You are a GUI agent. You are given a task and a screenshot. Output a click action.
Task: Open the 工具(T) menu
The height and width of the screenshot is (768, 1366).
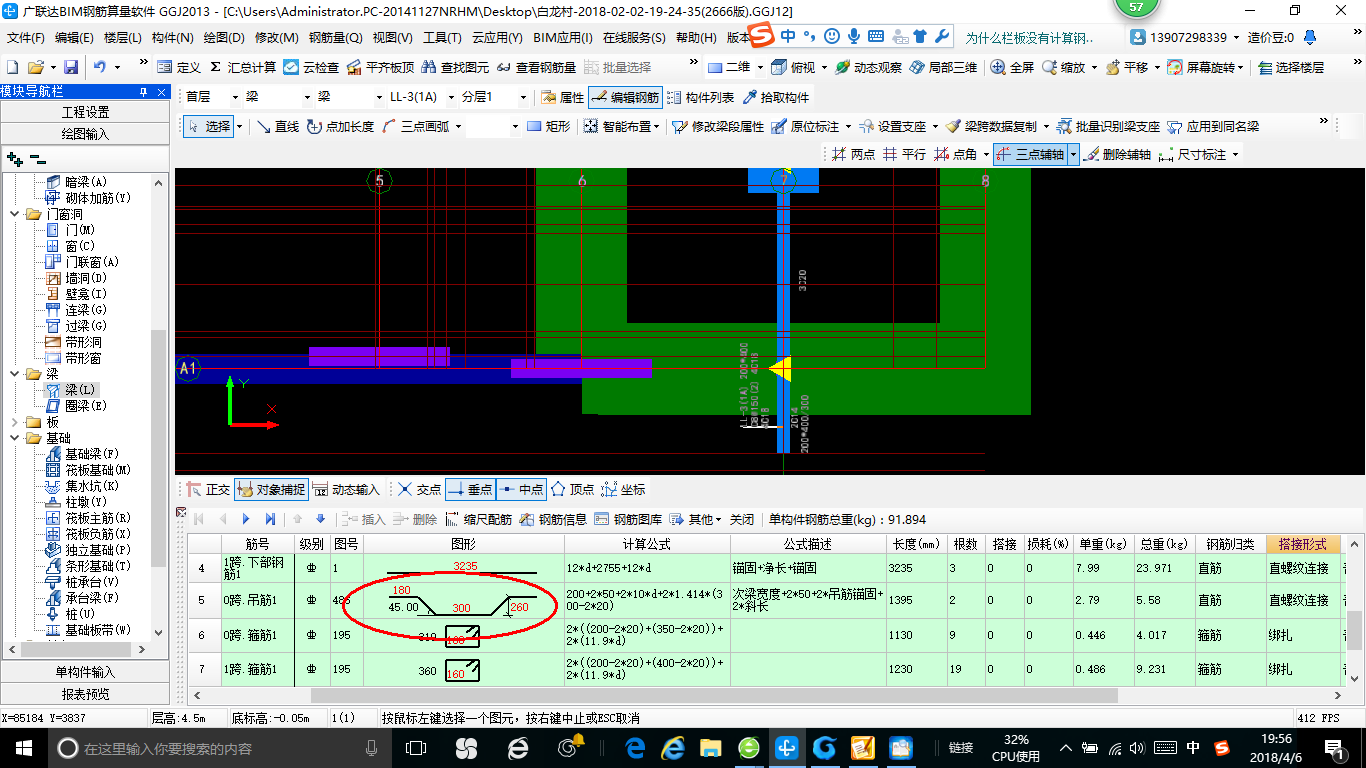click(x=442, y=38)
